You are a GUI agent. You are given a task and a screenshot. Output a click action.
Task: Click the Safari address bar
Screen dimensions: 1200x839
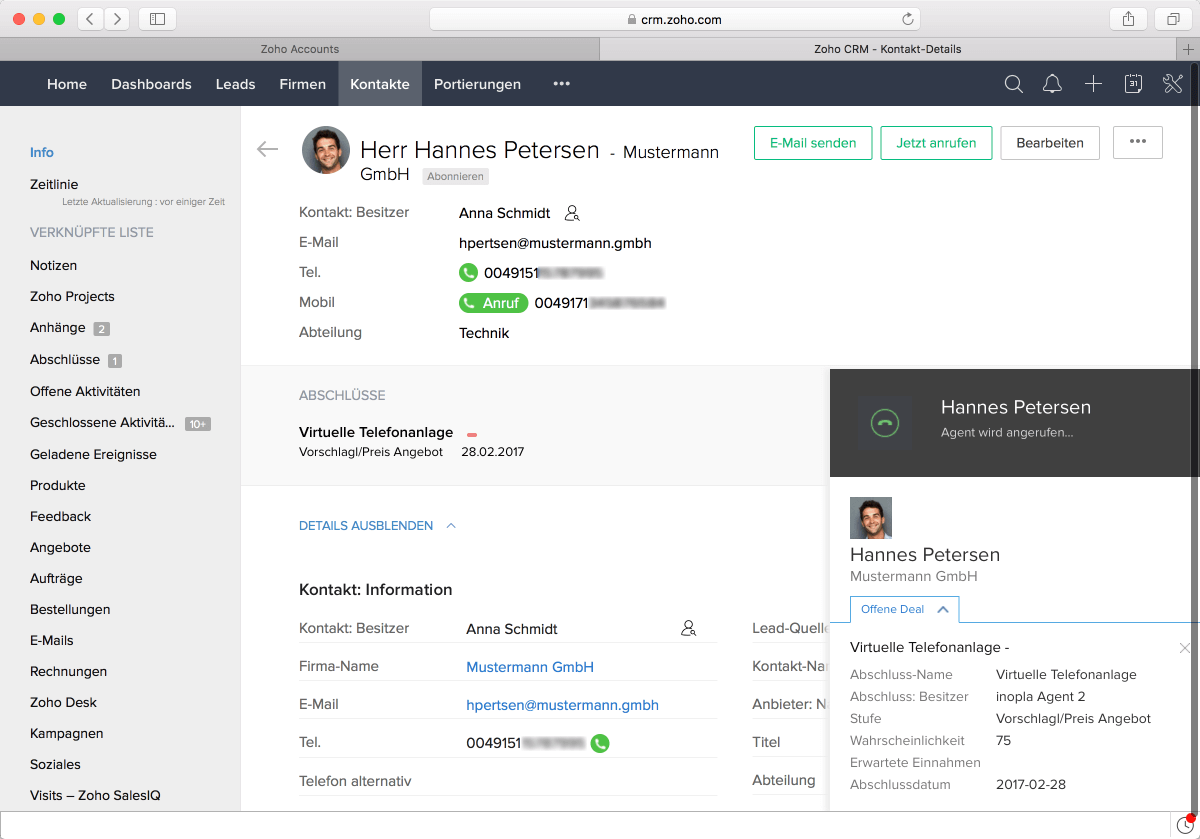pyautogui.click(x=675, y=19)
